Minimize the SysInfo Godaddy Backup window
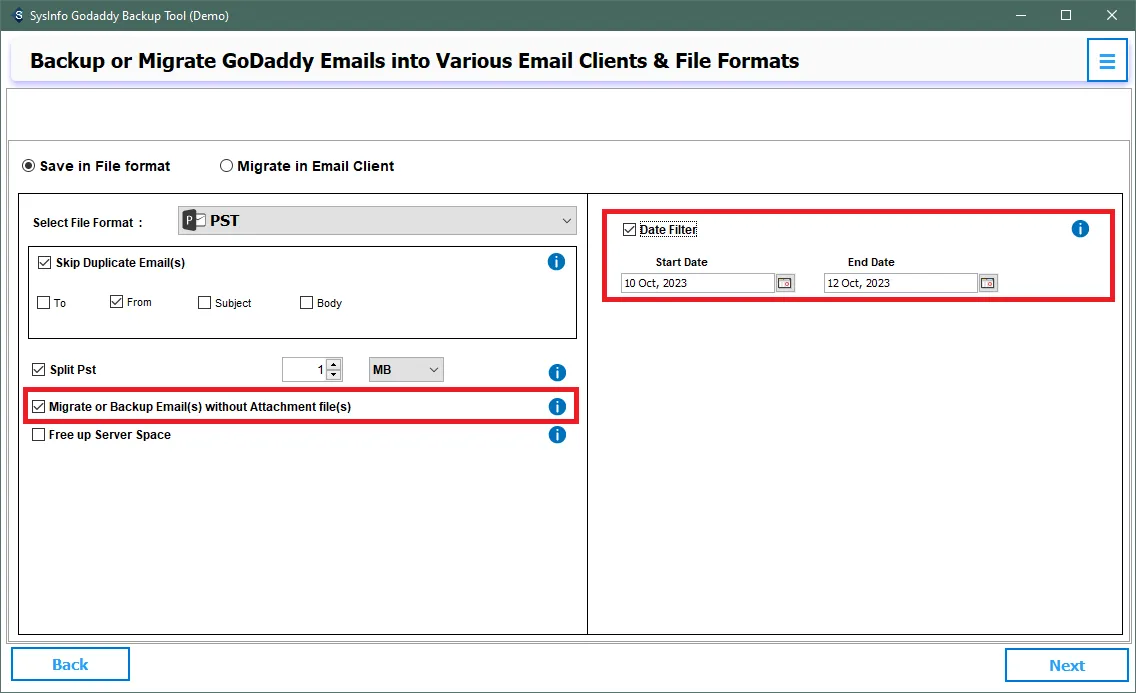Screen dimensions: 1136x693 1020,15
